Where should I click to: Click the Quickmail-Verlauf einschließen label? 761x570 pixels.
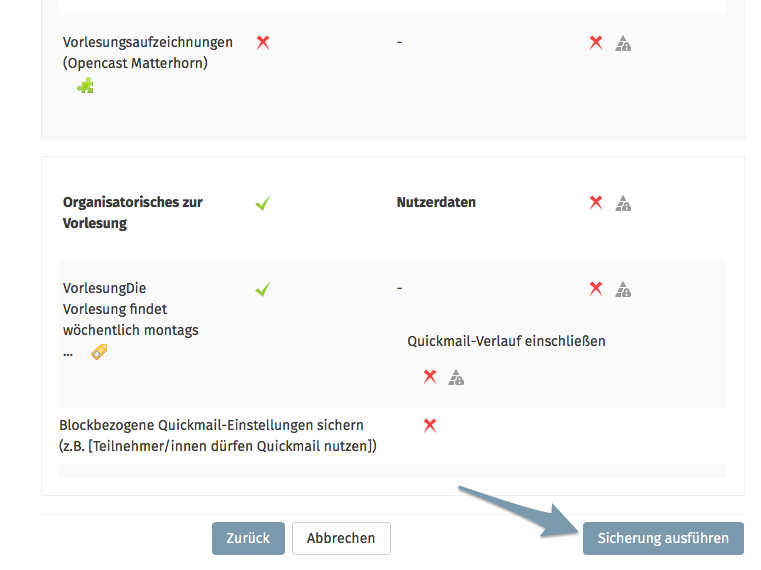click(x=506, y=341)
